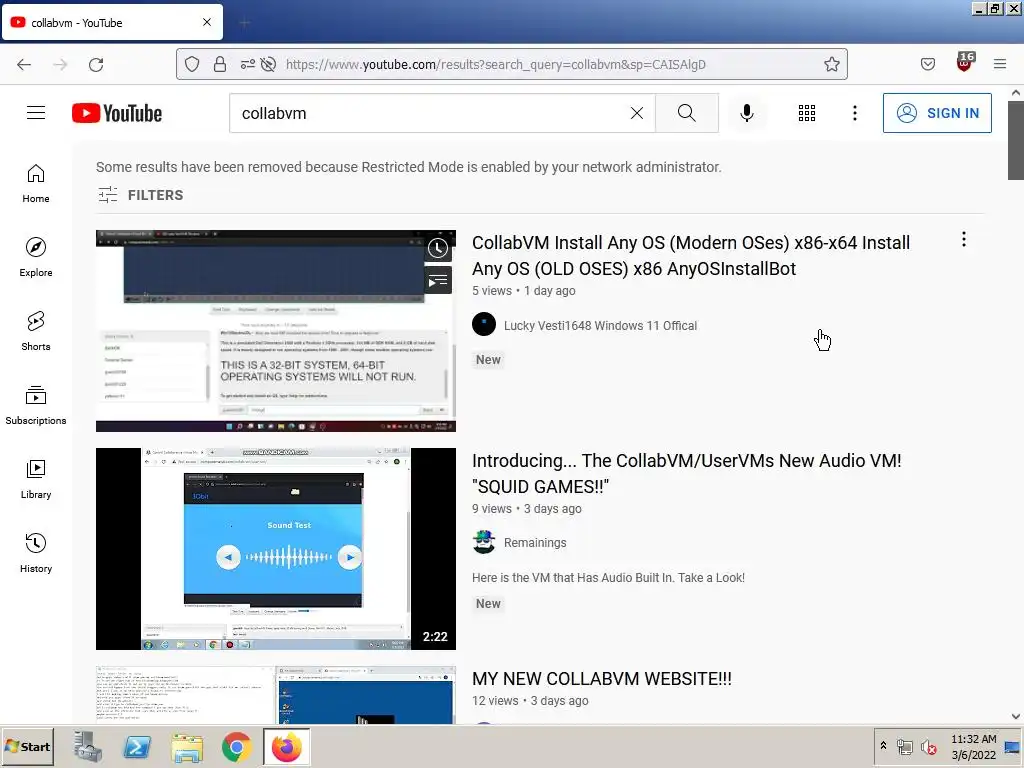The height and width of the screenshot is (768, 1024).
Task: Open the Firefox application menu
Action: point(999,64)
